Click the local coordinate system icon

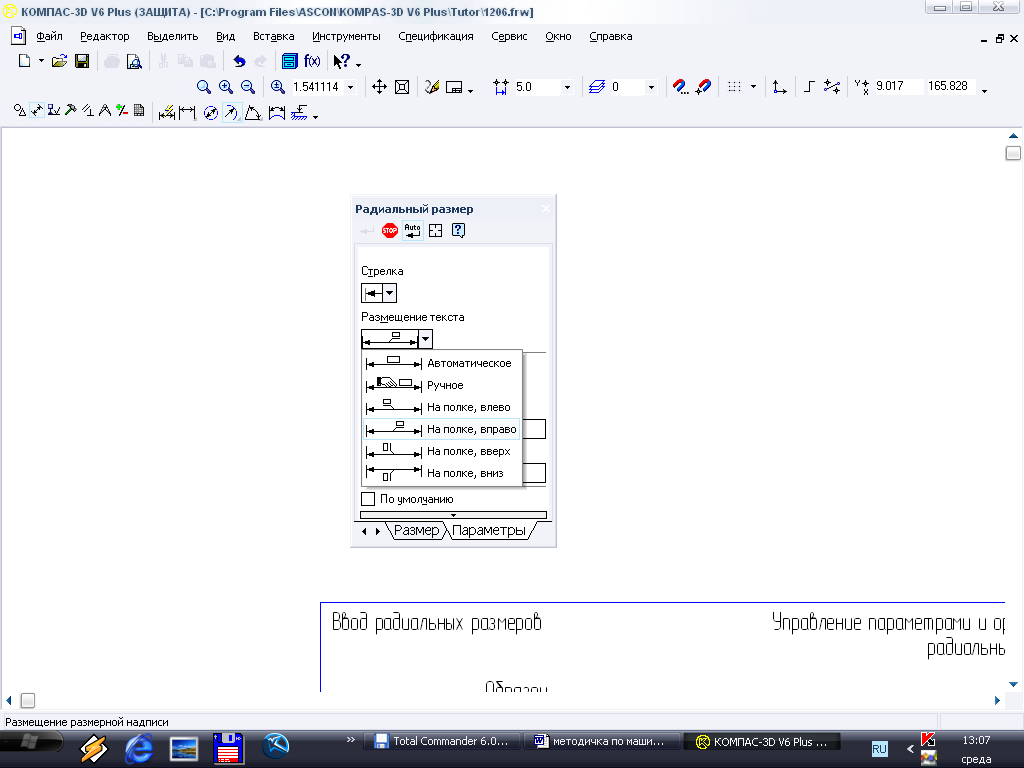[x=779, y=87]
